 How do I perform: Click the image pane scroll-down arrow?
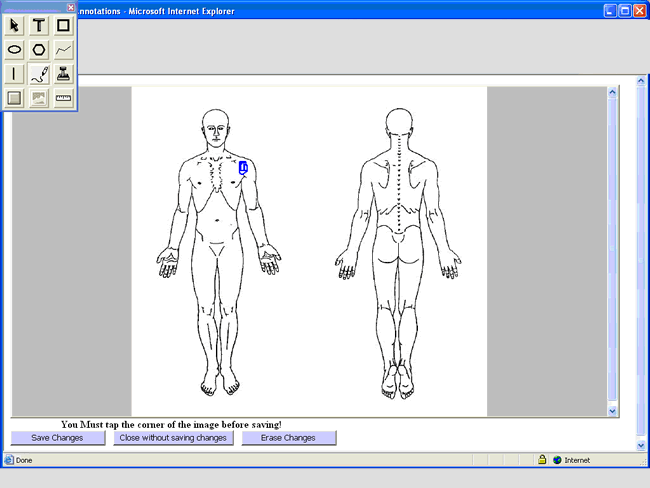613,410
